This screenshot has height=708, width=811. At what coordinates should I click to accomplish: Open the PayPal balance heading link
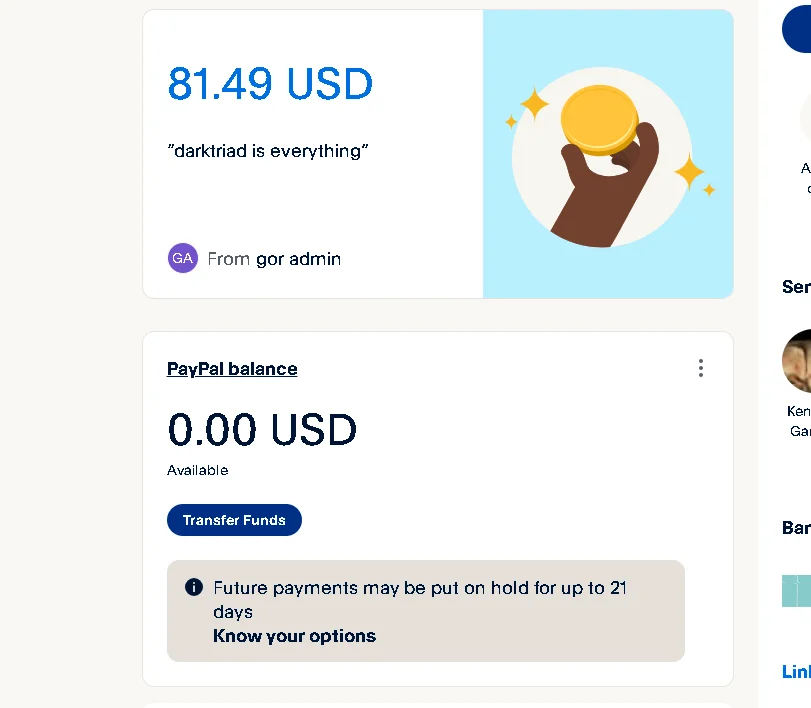point(232,369)
